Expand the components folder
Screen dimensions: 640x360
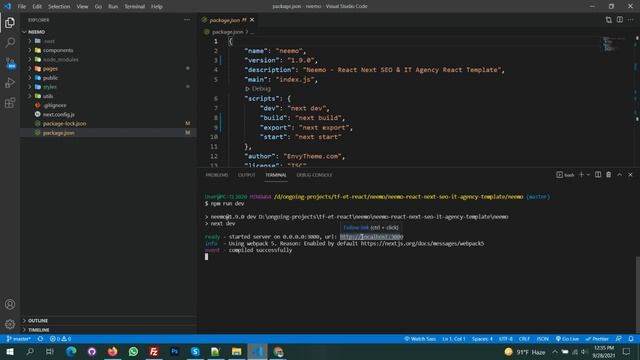(30, 50)
